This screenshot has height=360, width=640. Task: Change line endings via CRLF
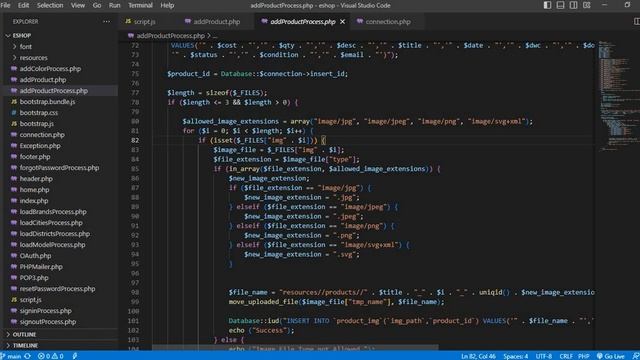click(x=566, y=356)
